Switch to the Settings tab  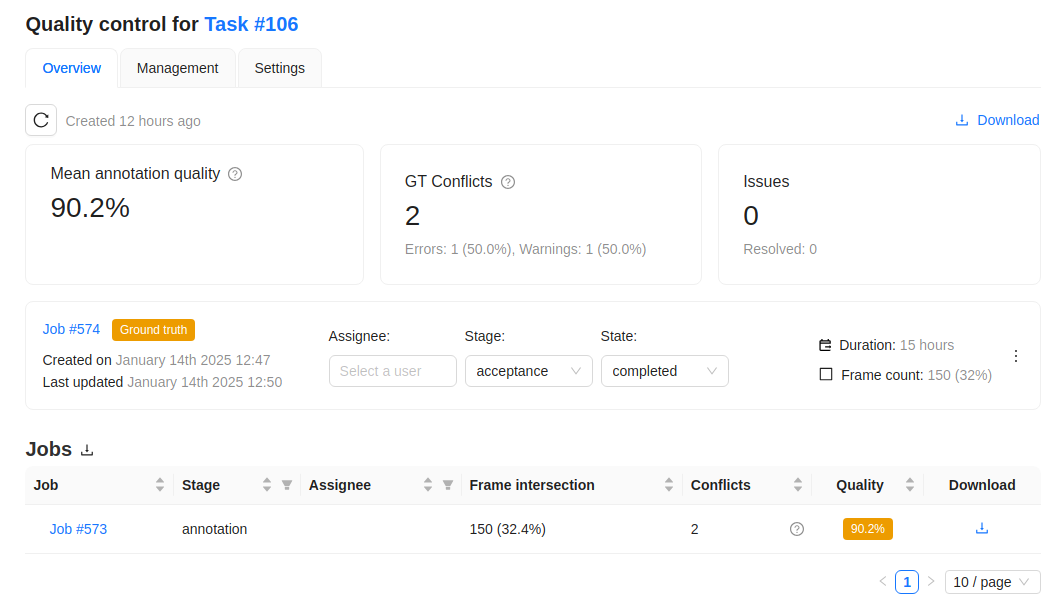(x=280, y=68)
